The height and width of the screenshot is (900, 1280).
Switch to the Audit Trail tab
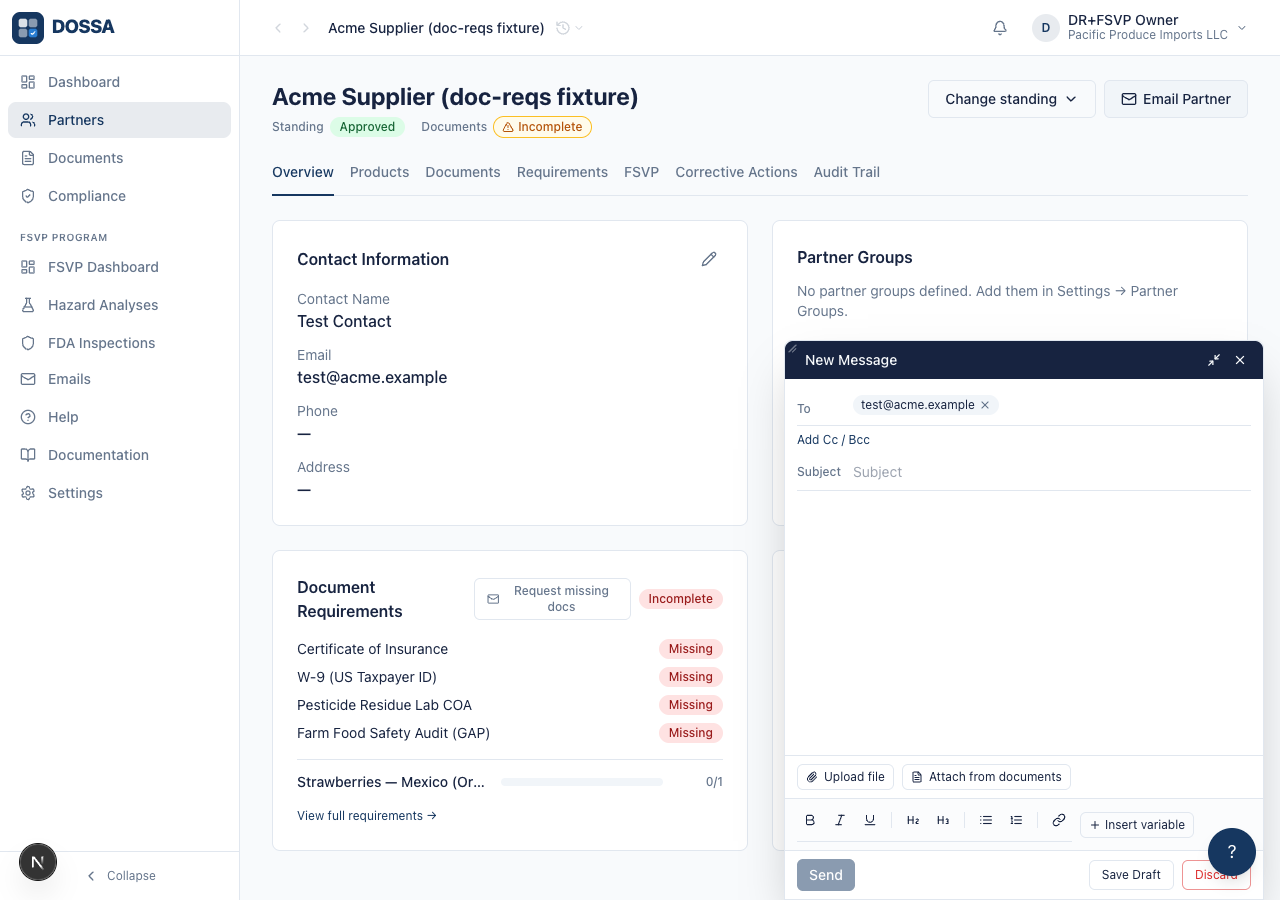click(x=847, y=172)
